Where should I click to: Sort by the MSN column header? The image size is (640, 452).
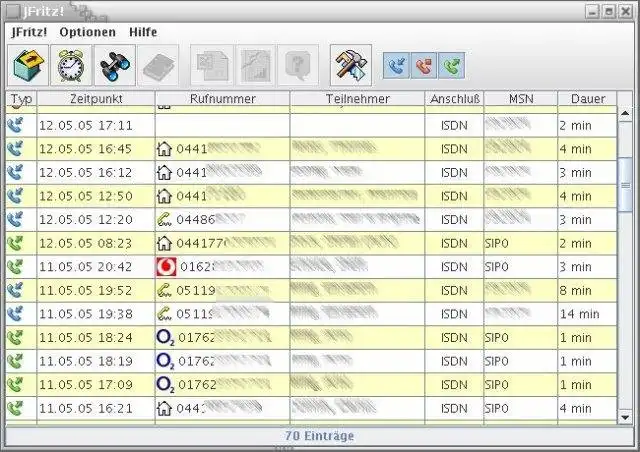(521, 99)
